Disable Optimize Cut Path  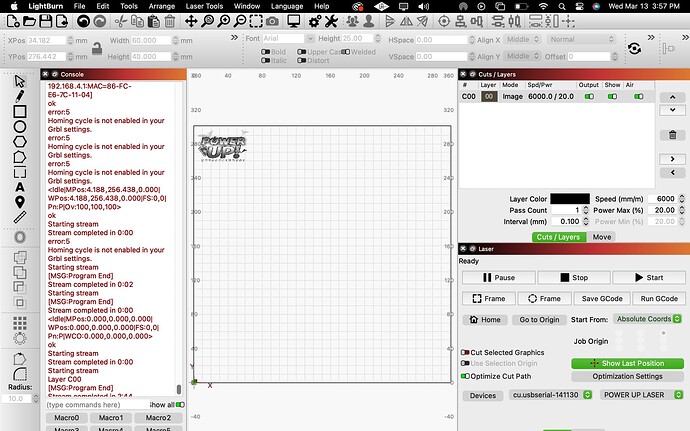pyautogui.click(x=465, y=376)
